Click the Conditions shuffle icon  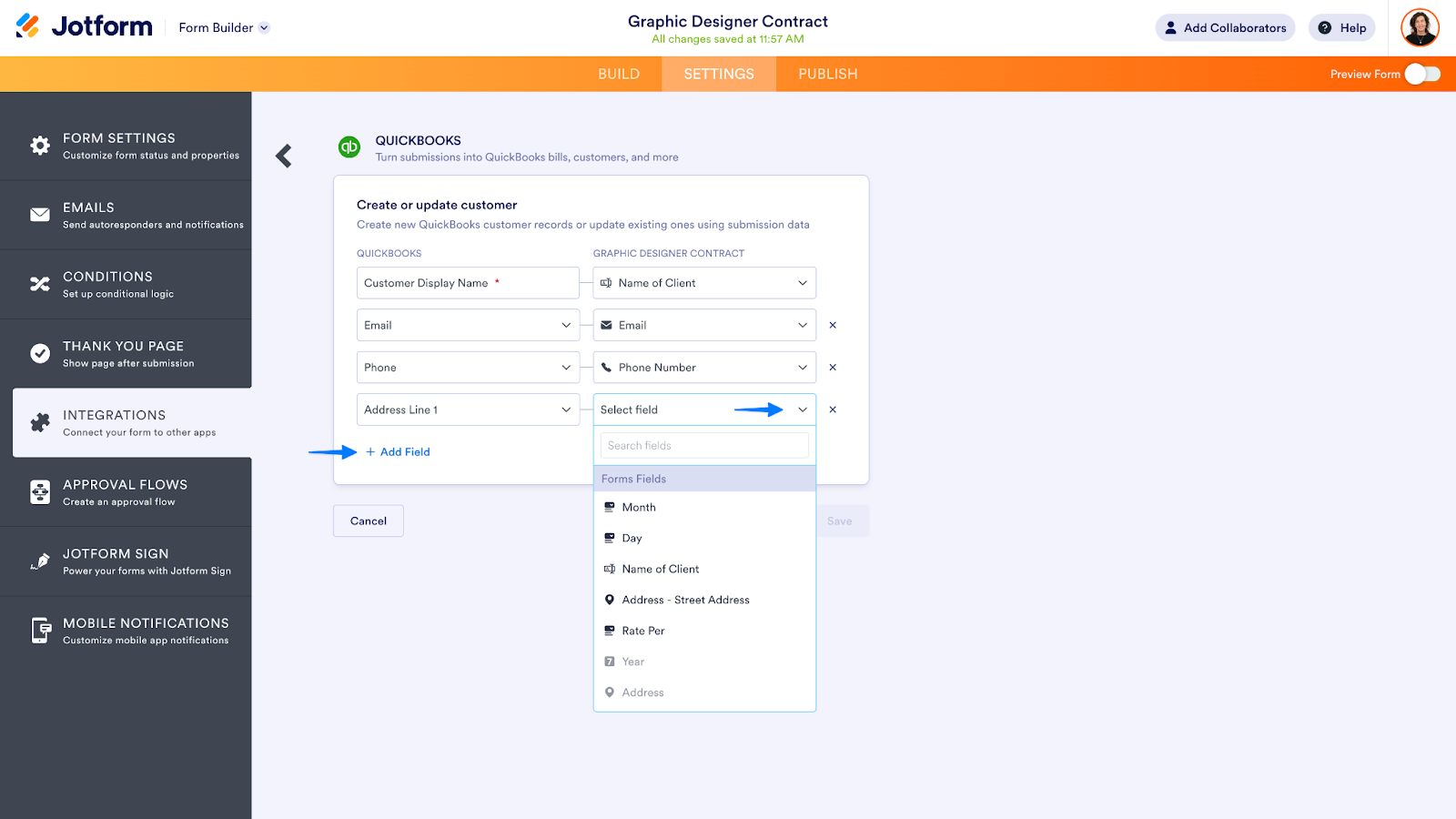[40, 284]
